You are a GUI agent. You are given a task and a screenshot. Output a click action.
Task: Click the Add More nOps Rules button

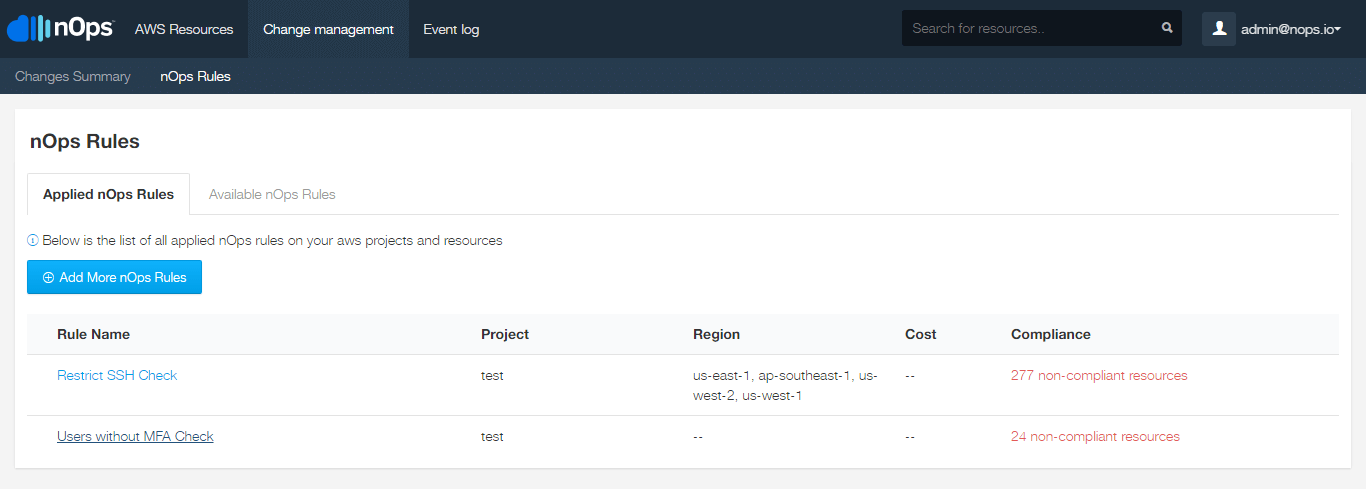[x=114, y=277]
